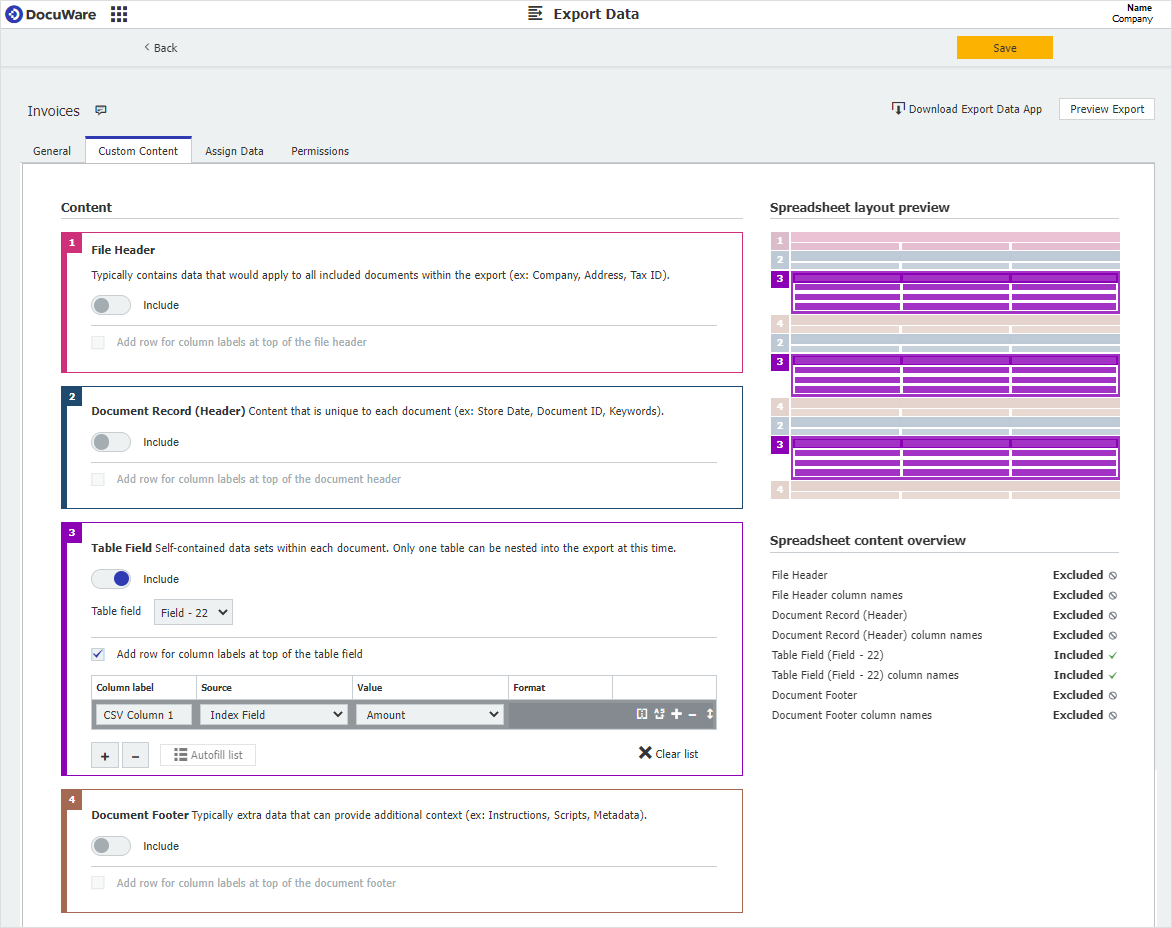Click the orange Save button
Viewport: 1172px width, 928px height.
pyautogui.click(x=1004, y=48)
